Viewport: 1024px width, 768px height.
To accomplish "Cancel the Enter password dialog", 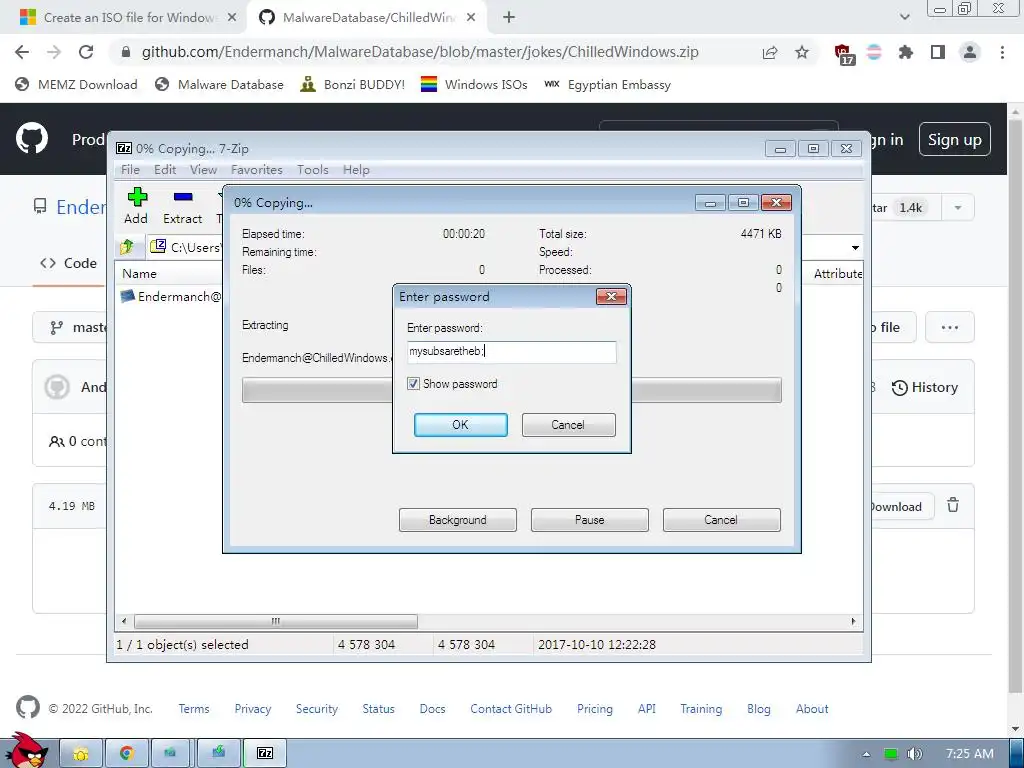I will click(568, 424).
